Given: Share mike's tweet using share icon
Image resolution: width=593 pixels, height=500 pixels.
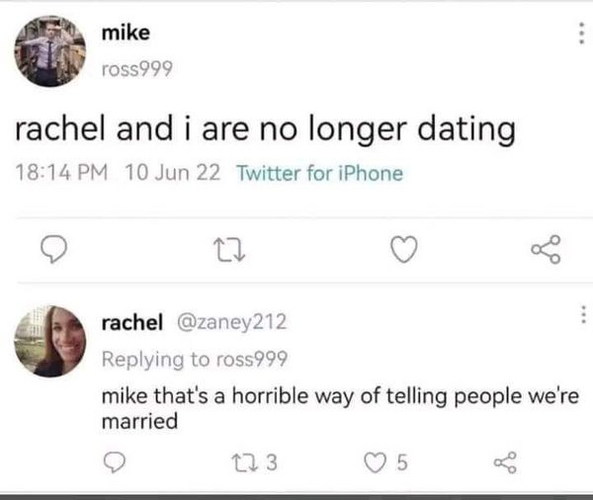Looking at the screenshot, I should tap(546, 249).
